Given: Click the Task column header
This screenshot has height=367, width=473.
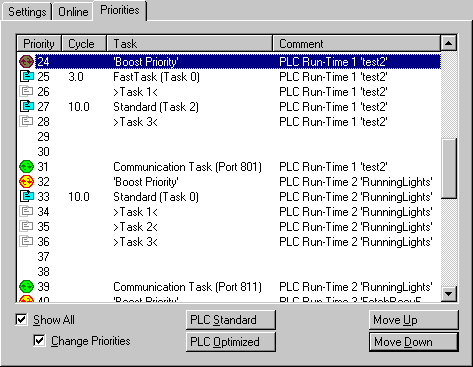Looking at the screenshot, I should tap(189, 43).
